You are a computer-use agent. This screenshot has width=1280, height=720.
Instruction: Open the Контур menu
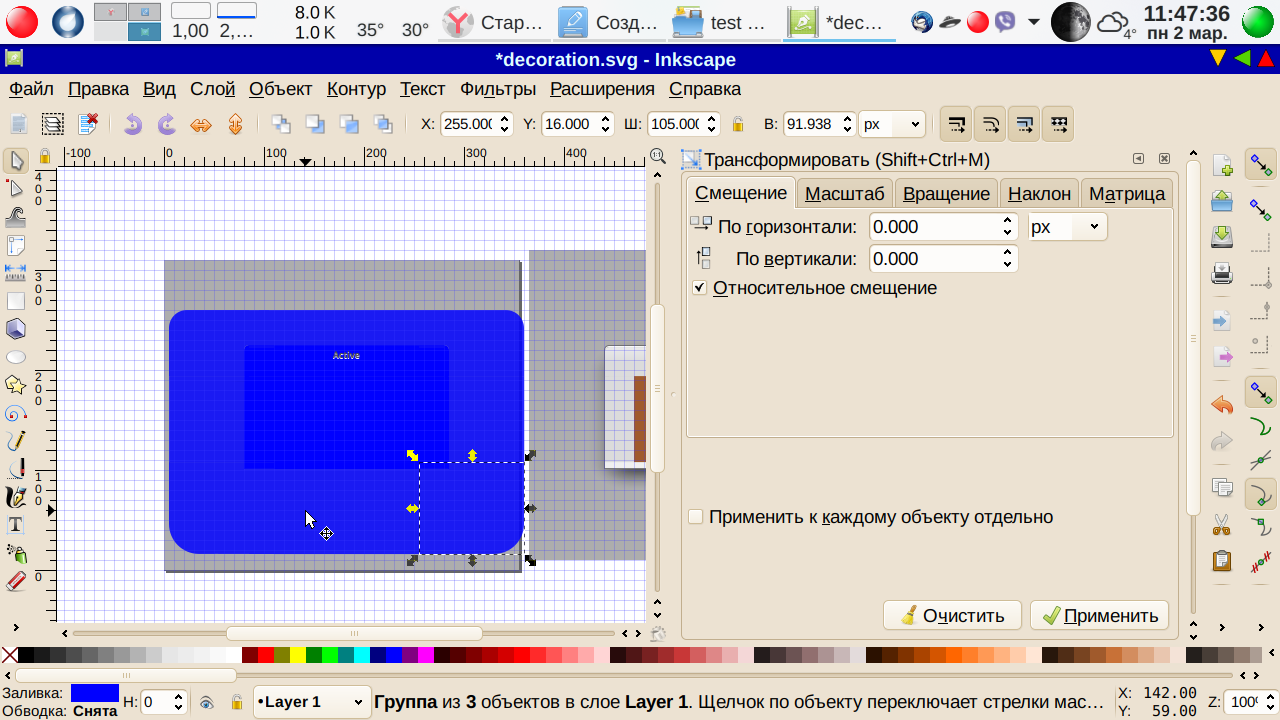[x=356, y=89]
